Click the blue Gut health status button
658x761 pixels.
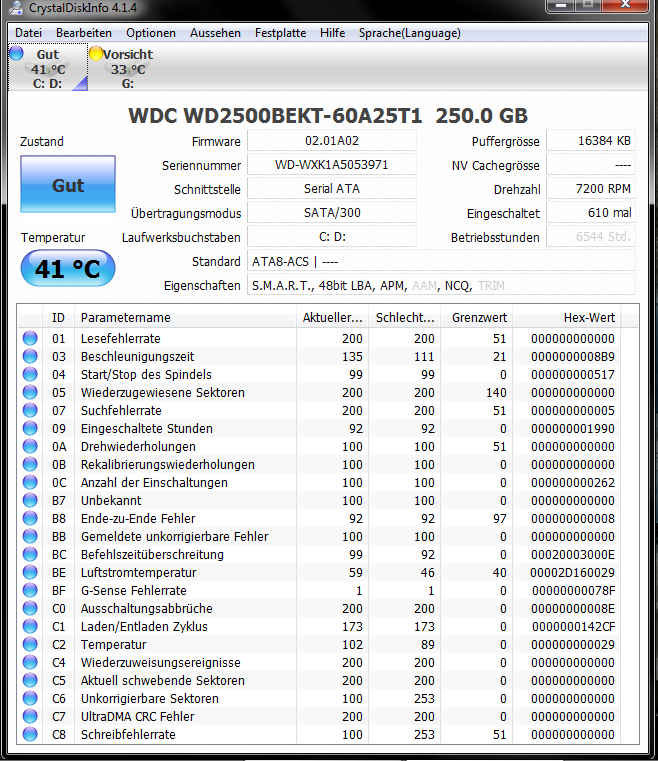pos(68,184)
